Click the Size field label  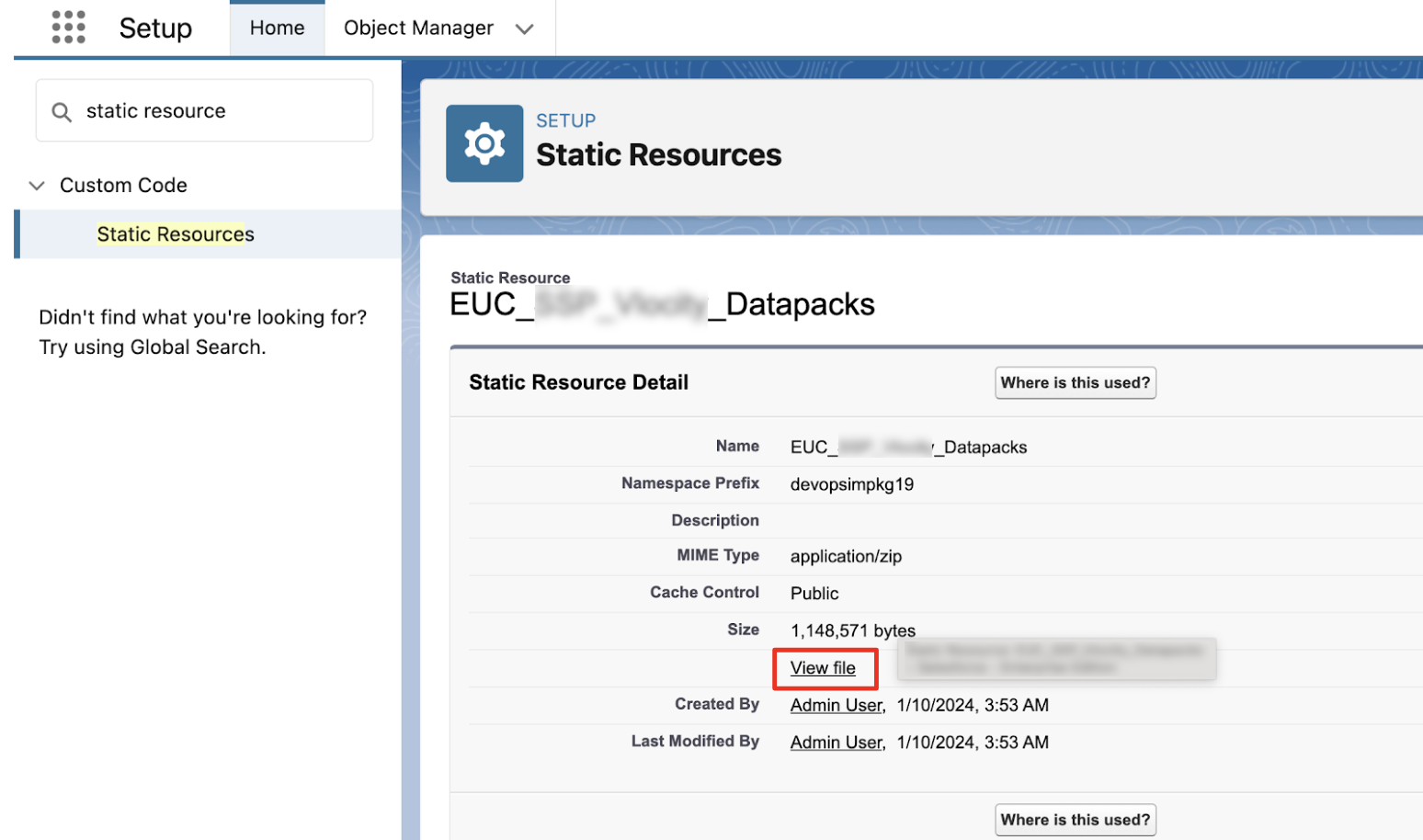(x=743, y=630)
